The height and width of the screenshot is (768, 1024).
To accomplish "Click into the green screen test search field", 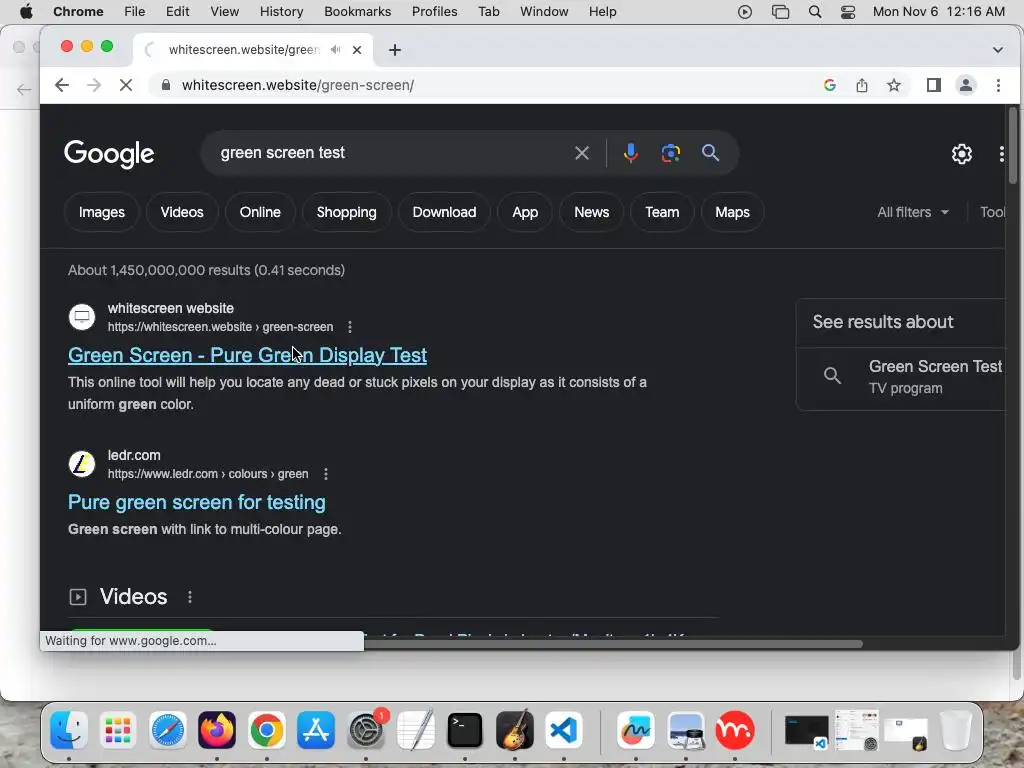I will (392, 153).
